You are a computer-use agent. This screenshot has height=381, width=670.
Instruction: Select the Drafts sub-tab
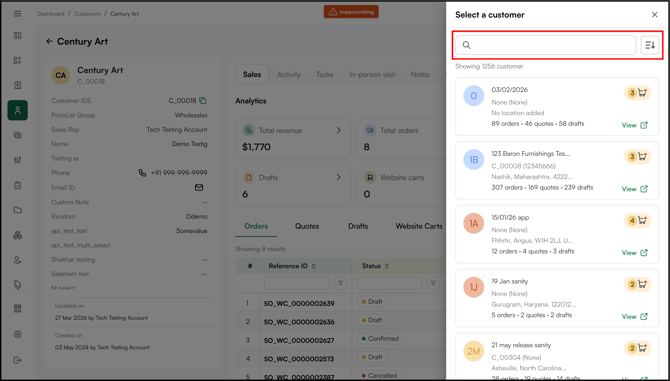tap(358, 226)
